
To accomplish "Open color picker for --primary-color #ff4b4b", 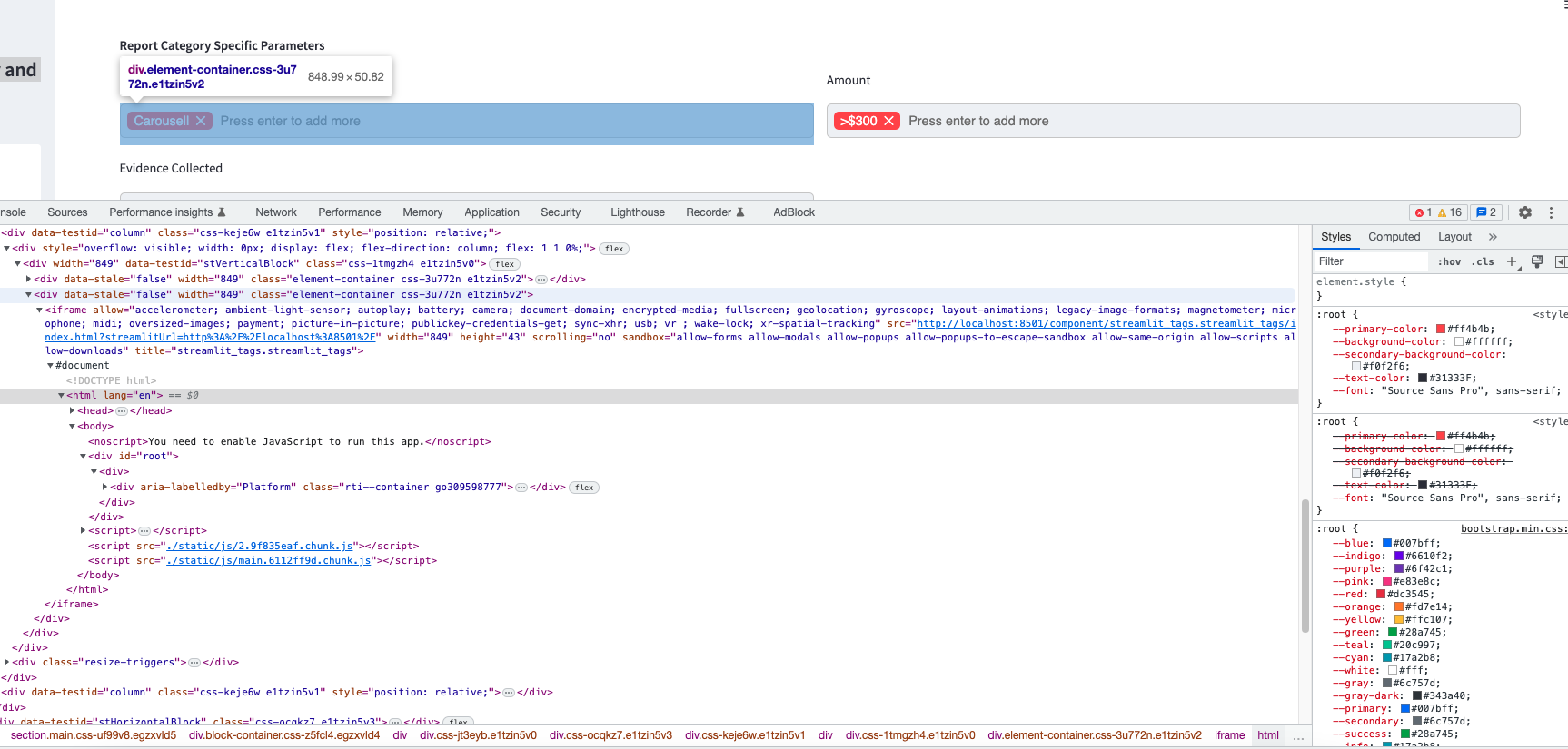I will pyautogui.click(x=1440, y=330).
